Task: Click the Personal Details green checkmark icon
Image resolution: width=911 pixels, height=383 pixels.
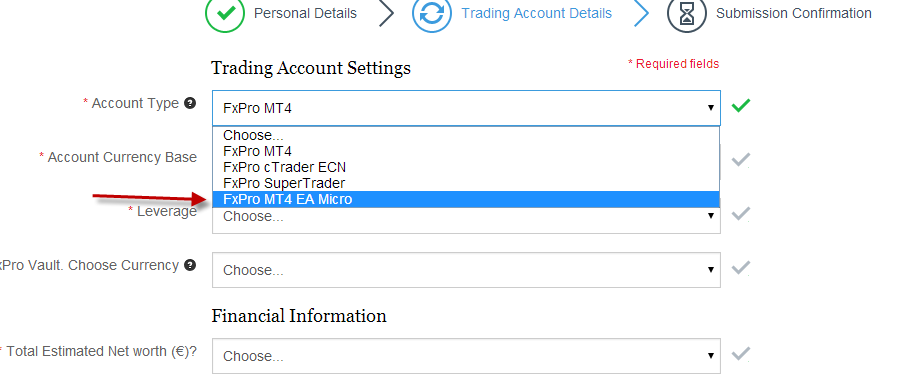Action: coord(224,13)
